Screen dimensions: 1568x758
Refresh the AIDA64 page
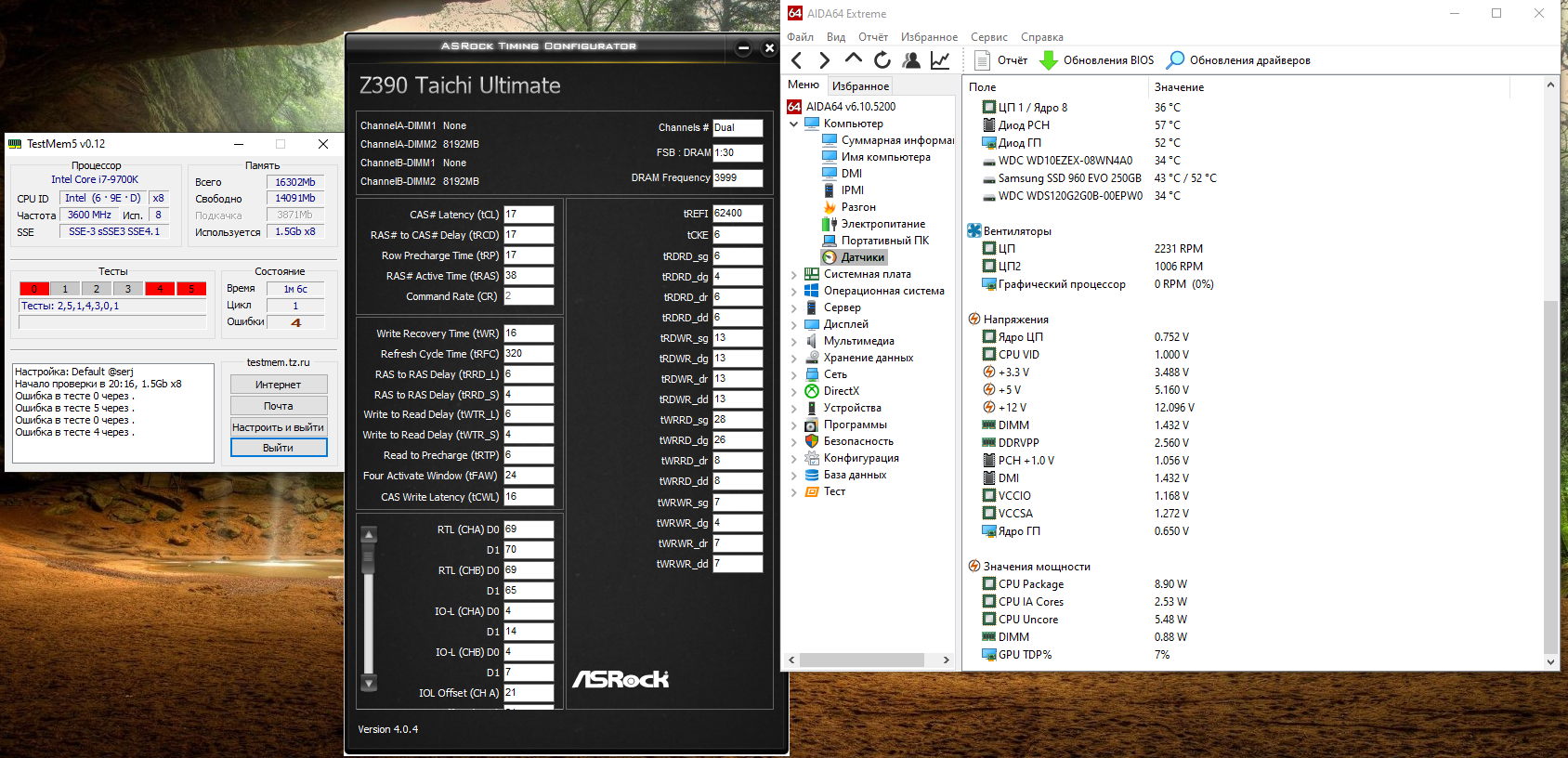tap(882, 60)
